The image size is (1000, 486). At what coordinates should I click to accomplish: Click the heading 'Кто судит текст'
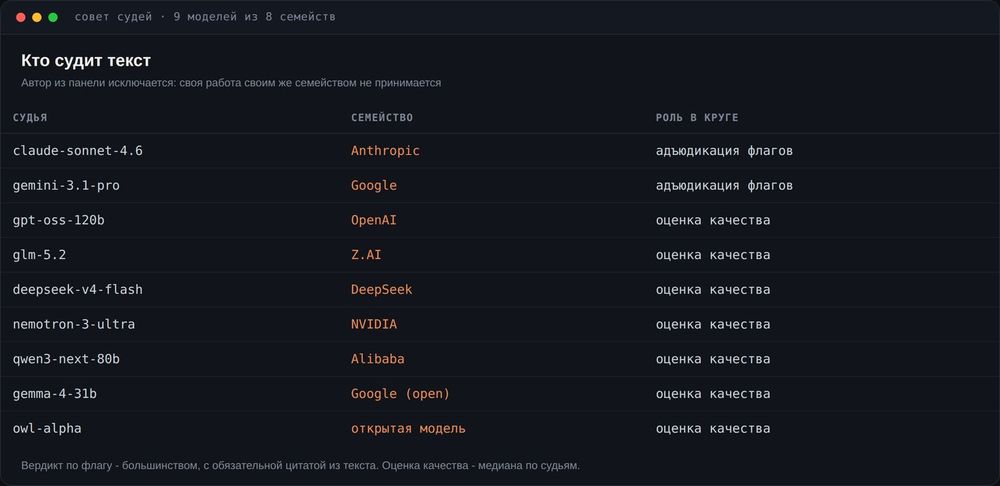[86, 61]
